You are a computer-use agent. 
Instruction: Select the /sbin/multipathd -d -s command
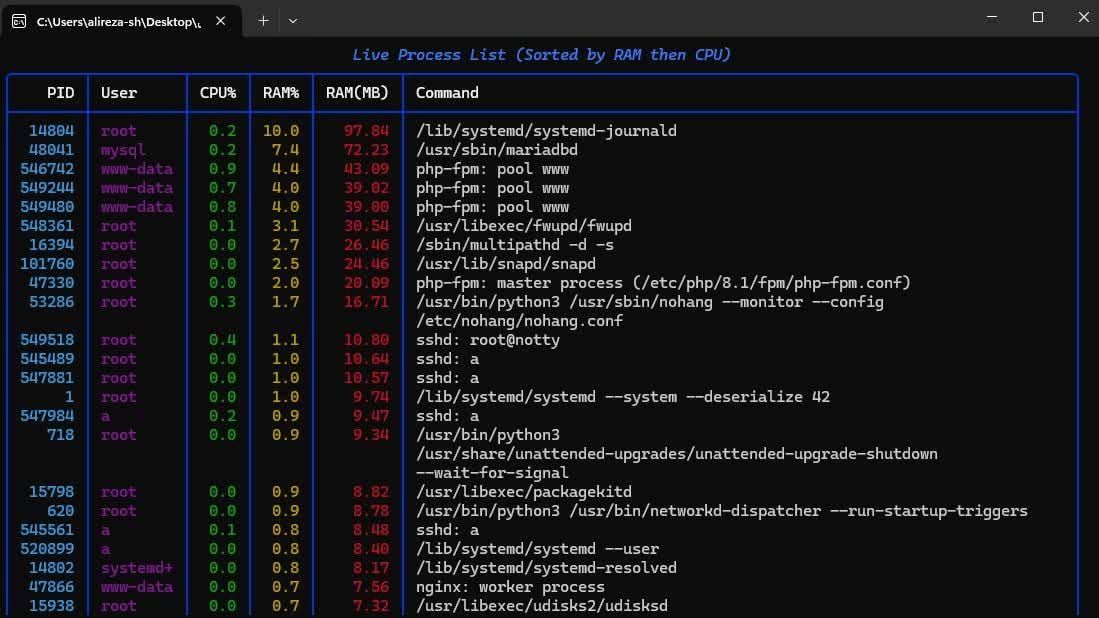point(514,245)
